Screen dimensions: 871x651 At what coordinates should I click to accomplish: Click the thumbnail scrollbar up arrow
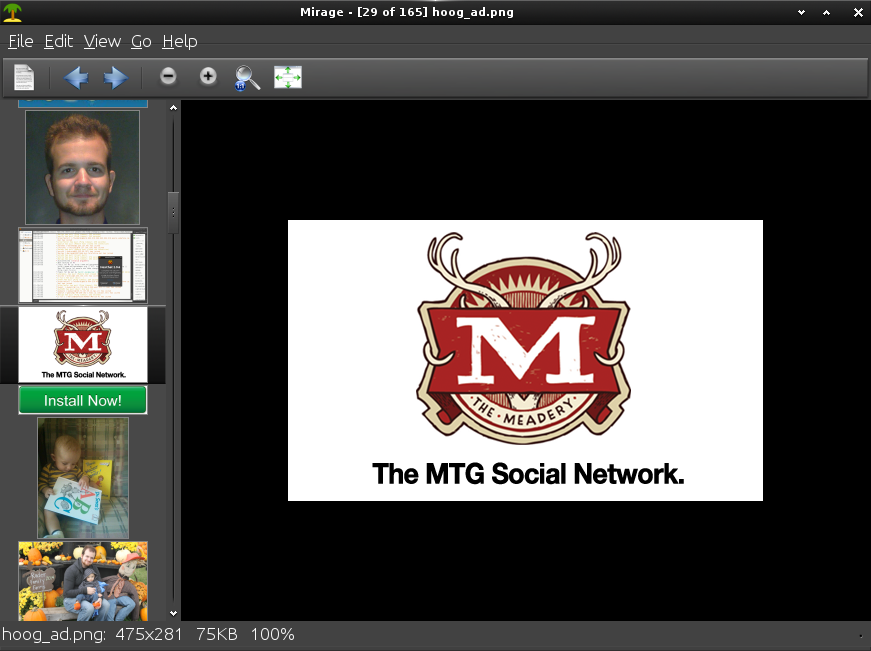click(x=173, y=108)
